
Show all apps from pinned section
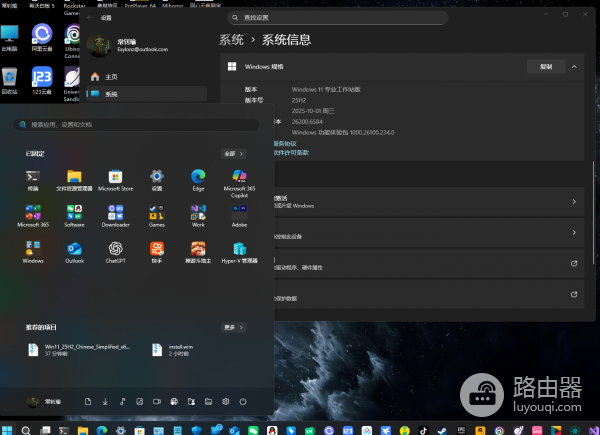click(234, 154)
